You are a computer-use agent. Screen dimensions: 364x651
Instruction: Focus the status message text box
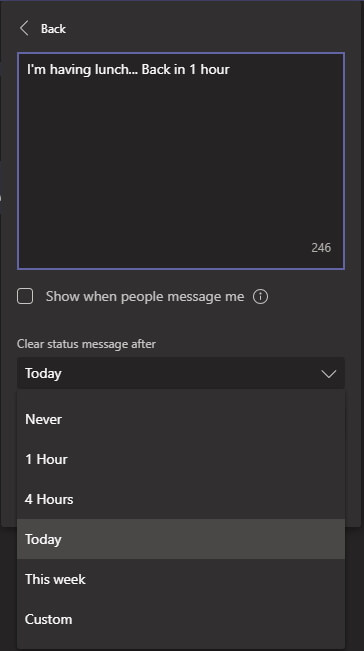[x=181, y=161]
